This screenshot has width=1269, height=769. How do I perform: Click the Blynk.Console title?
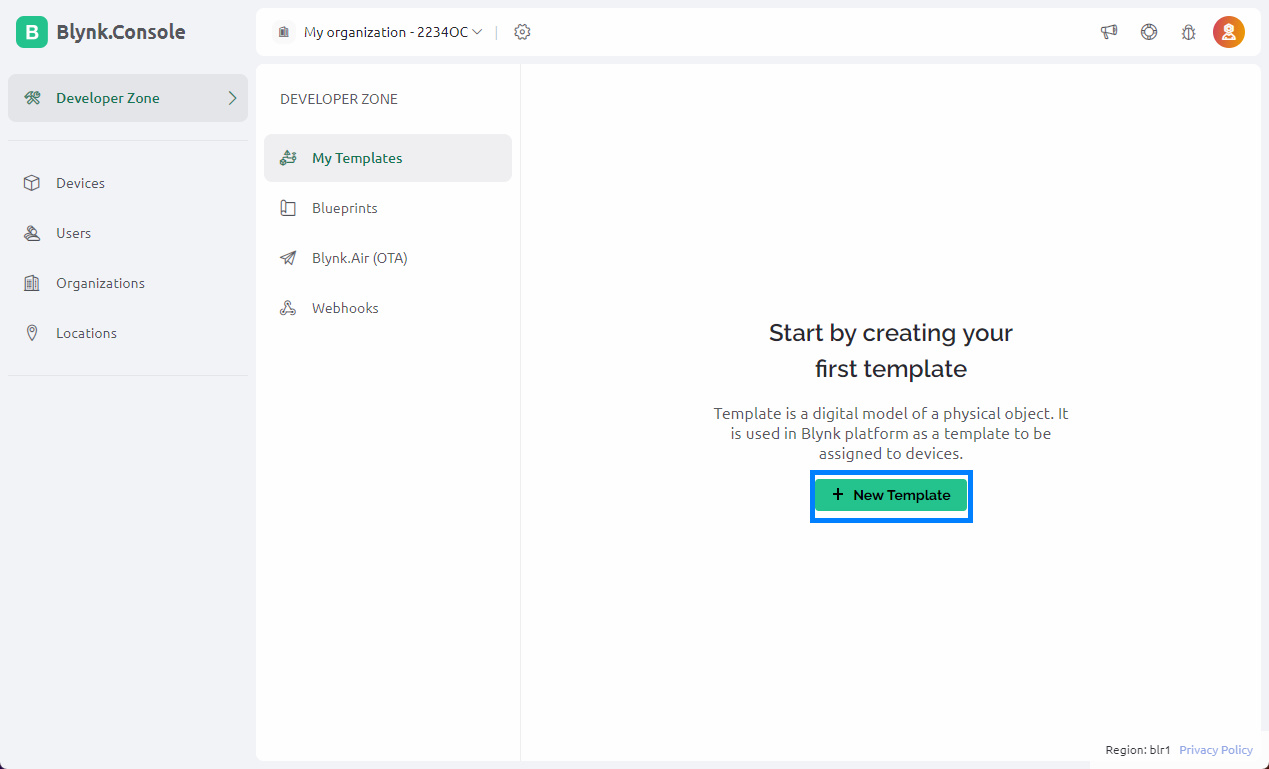[x=121, y=32]
